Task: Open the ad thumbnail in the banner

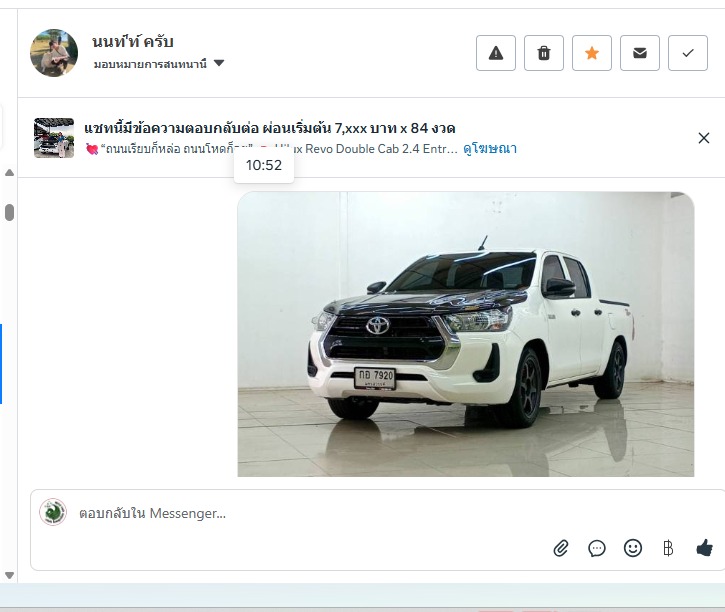Action: tap(54, 138)
